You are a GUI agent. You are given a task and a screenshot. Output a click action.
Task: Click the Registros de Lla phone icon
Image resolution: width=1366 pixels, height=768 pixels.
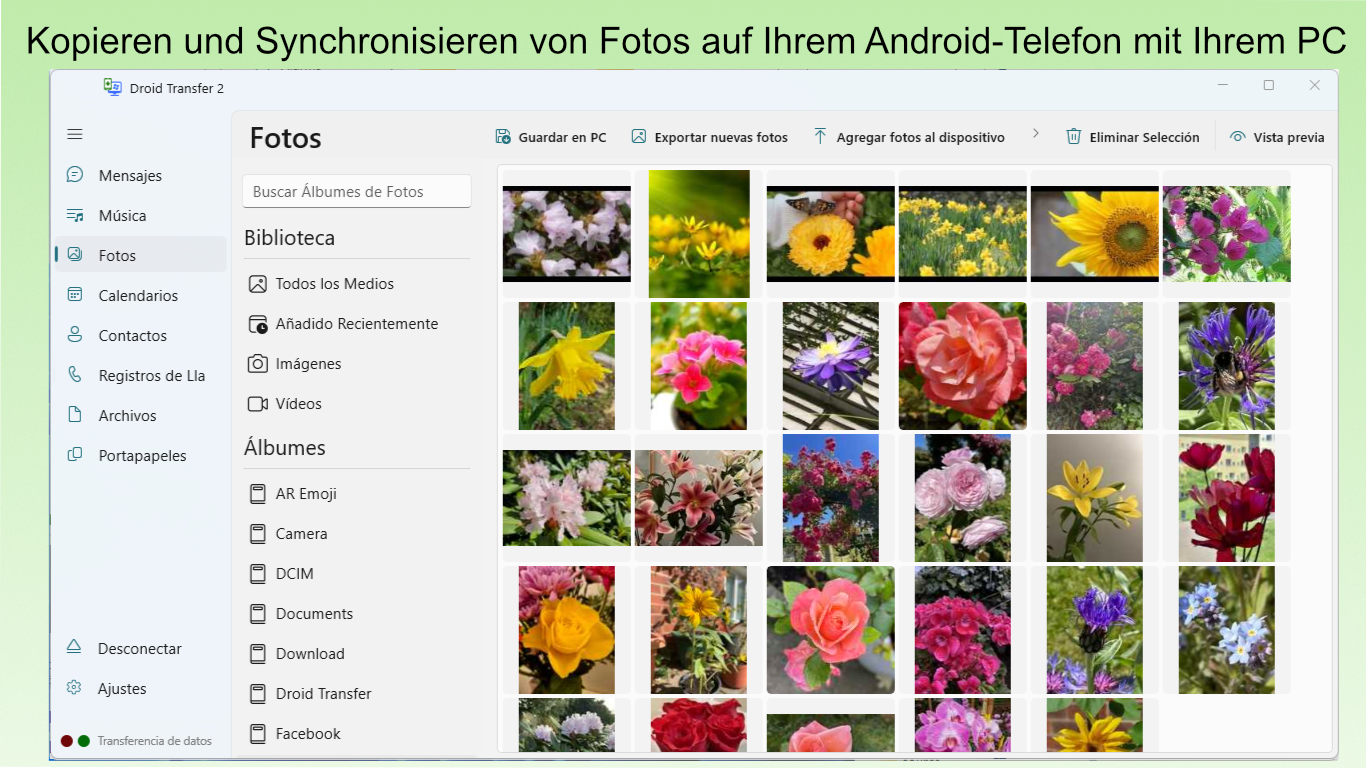point(74,374)
